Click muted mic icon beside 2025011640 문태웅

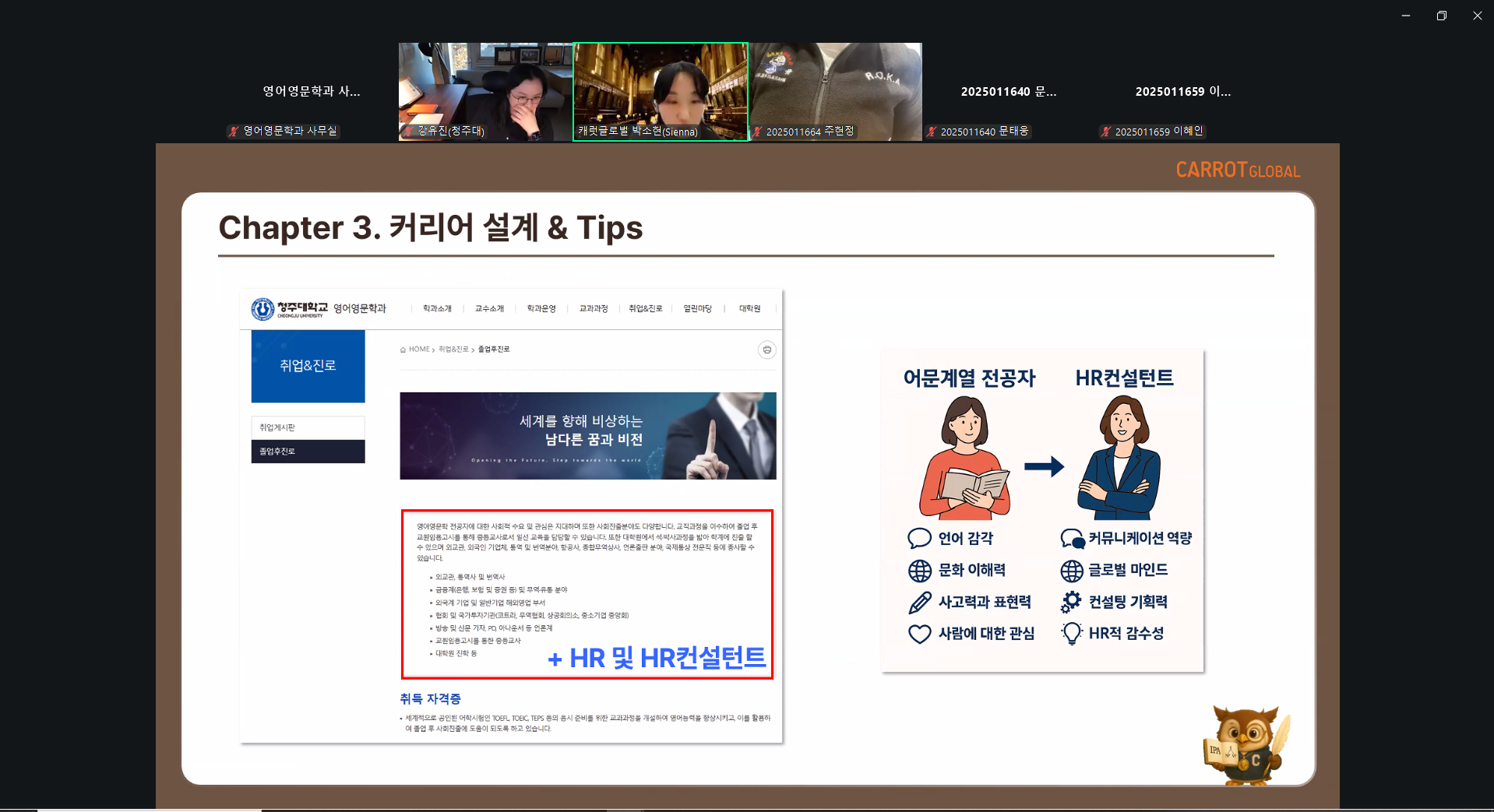coord(931,132)
